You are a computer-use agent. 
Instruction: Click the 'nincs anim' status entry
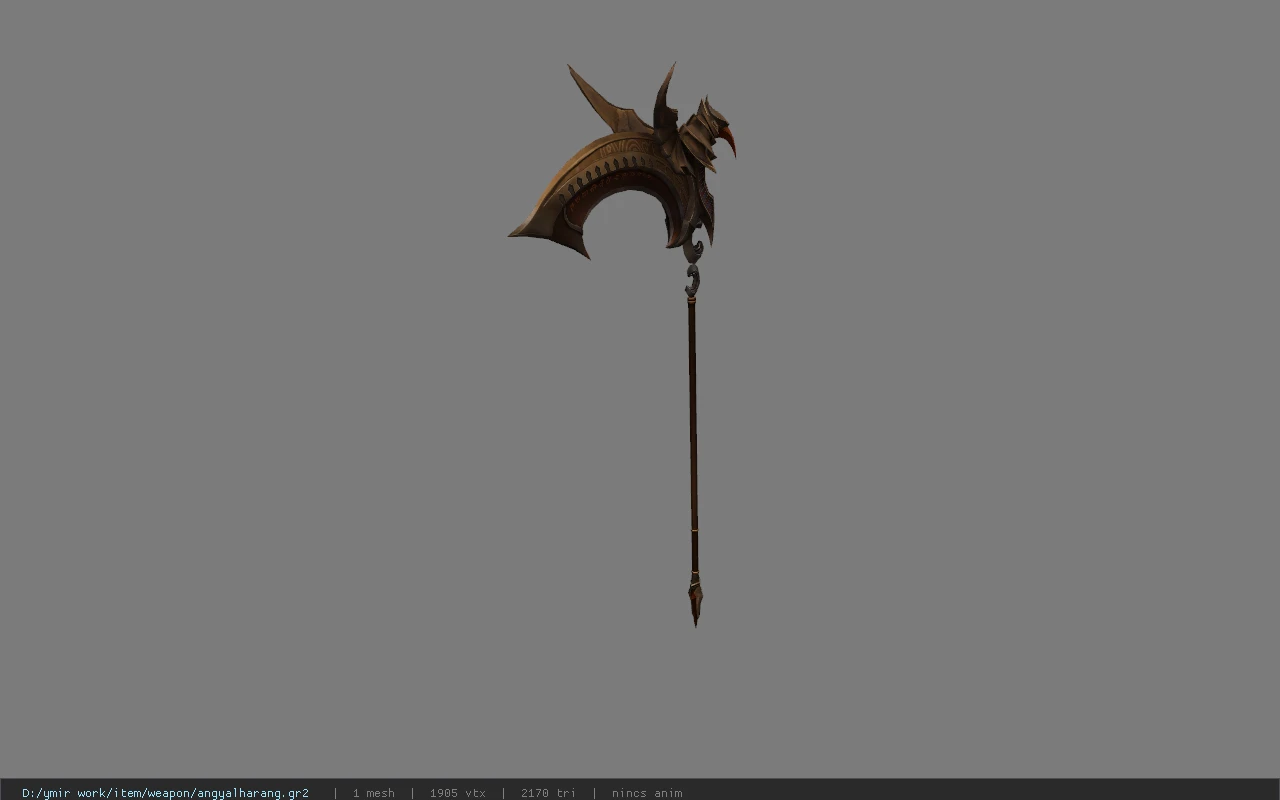pyautogui.click(x=647, y=793)
